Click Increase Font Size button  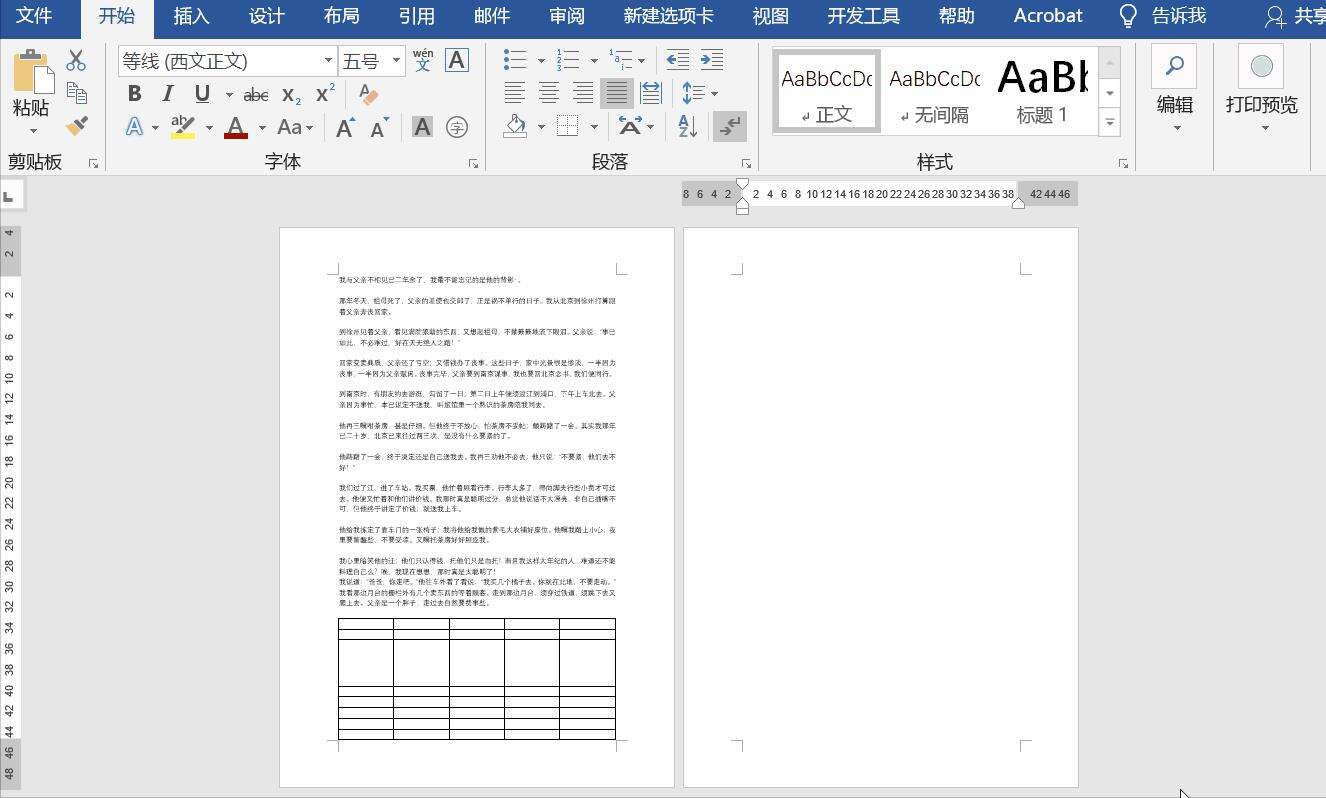345,127
